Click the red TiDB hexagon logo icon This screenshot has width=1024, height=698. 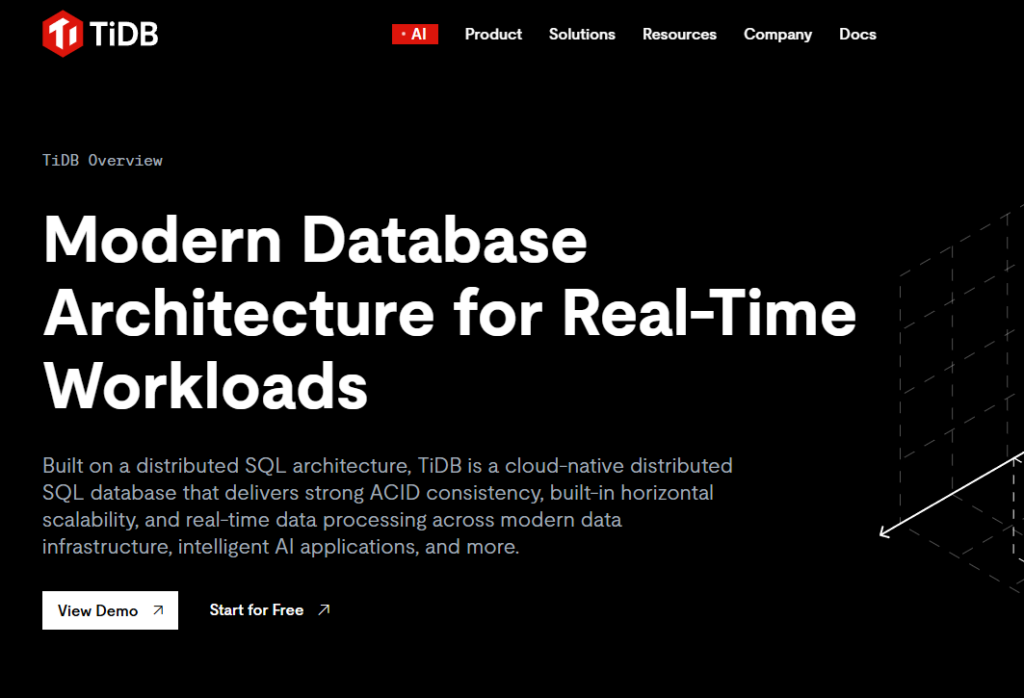pyautogui.click(x=63, y=34)
